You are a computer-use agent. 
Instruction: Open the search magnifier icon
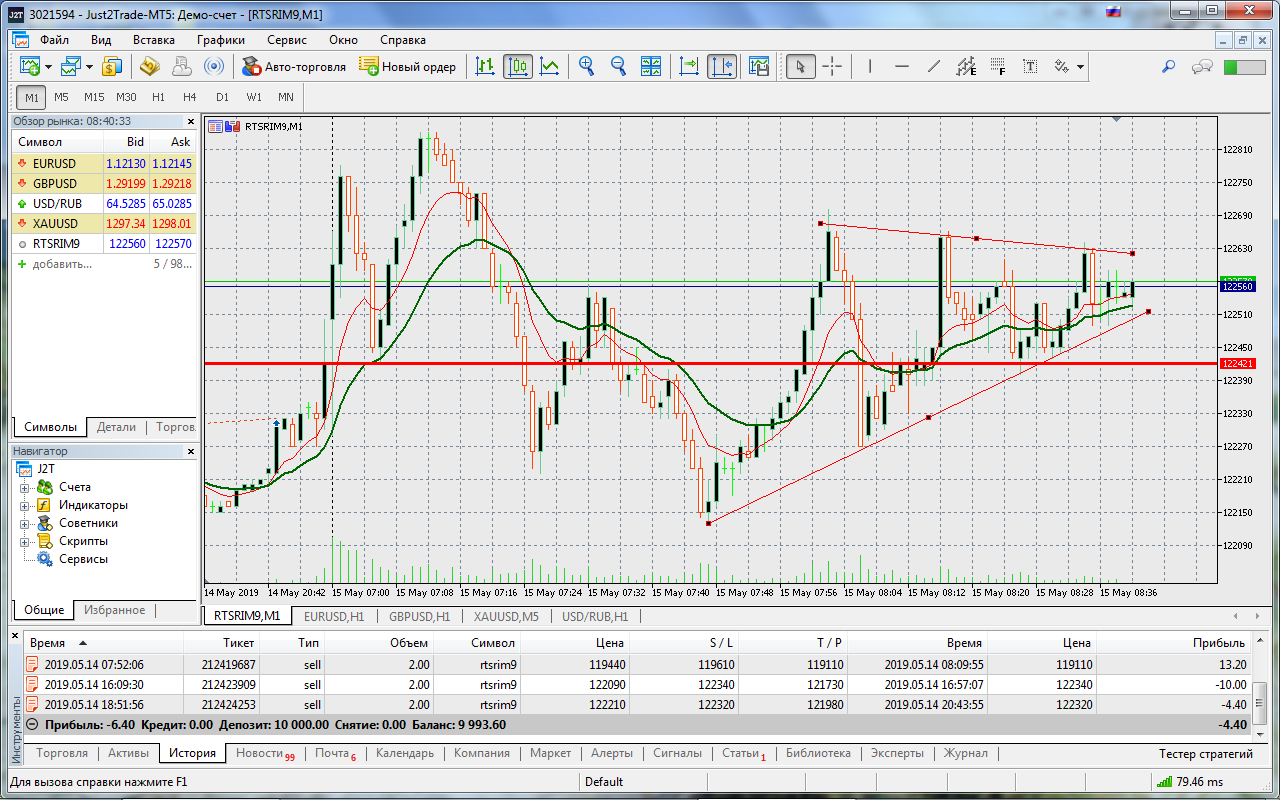1168,67
